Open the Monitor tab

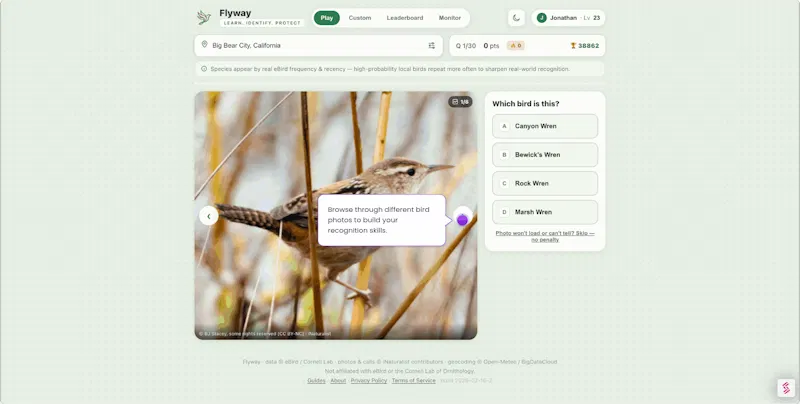pyautogui.click(x=449, y=18)
